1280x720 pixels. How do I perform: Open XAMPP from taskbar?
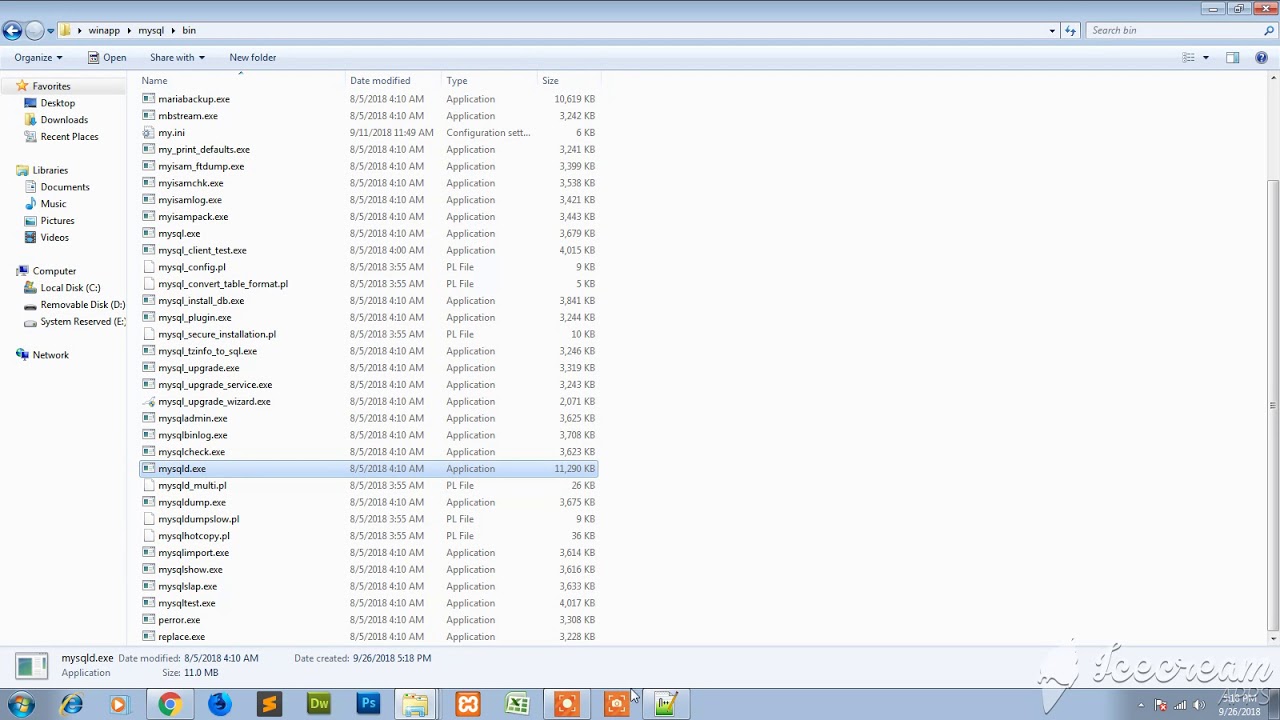tap(468, 705)
